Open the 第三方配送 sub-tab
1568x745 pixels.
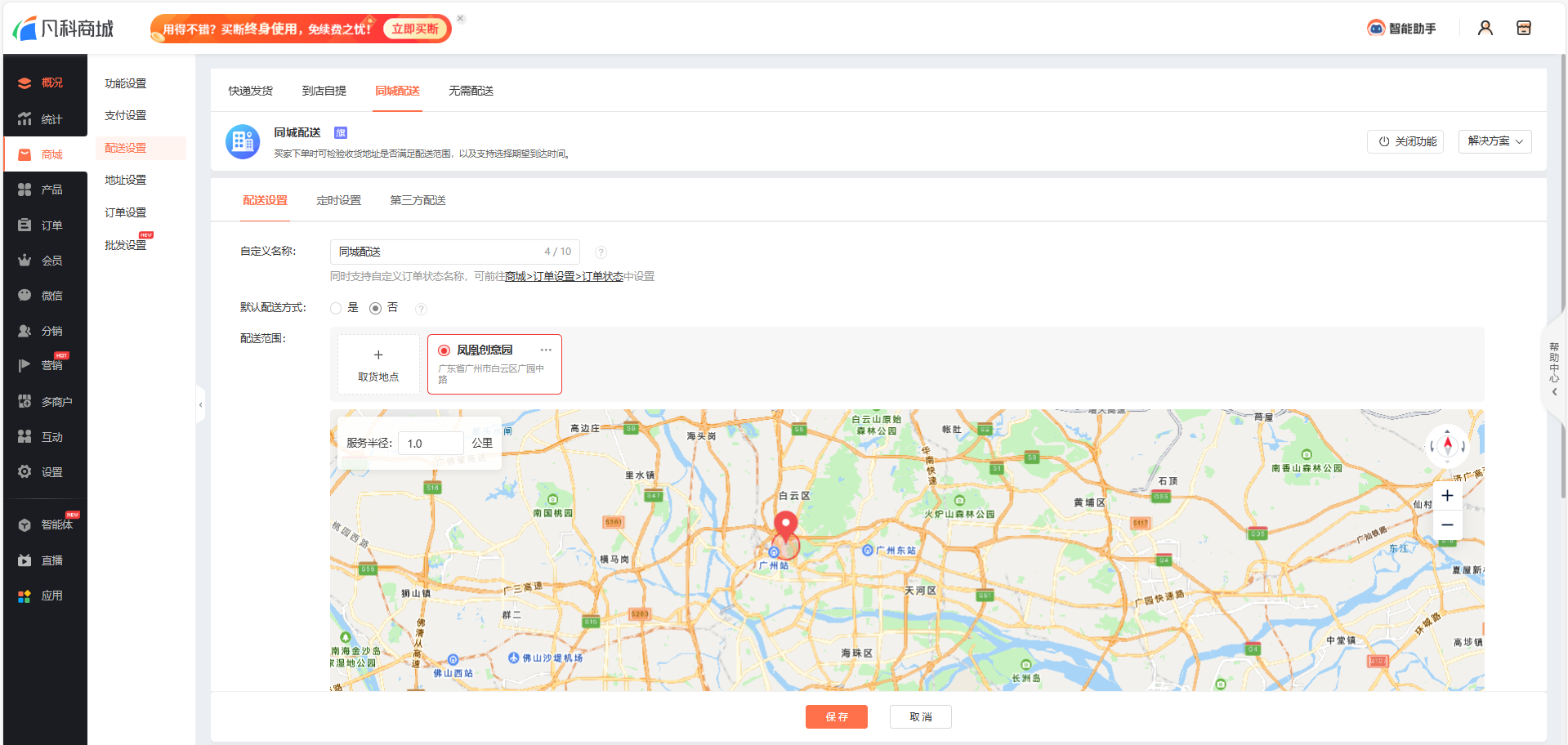click(418, 200)
